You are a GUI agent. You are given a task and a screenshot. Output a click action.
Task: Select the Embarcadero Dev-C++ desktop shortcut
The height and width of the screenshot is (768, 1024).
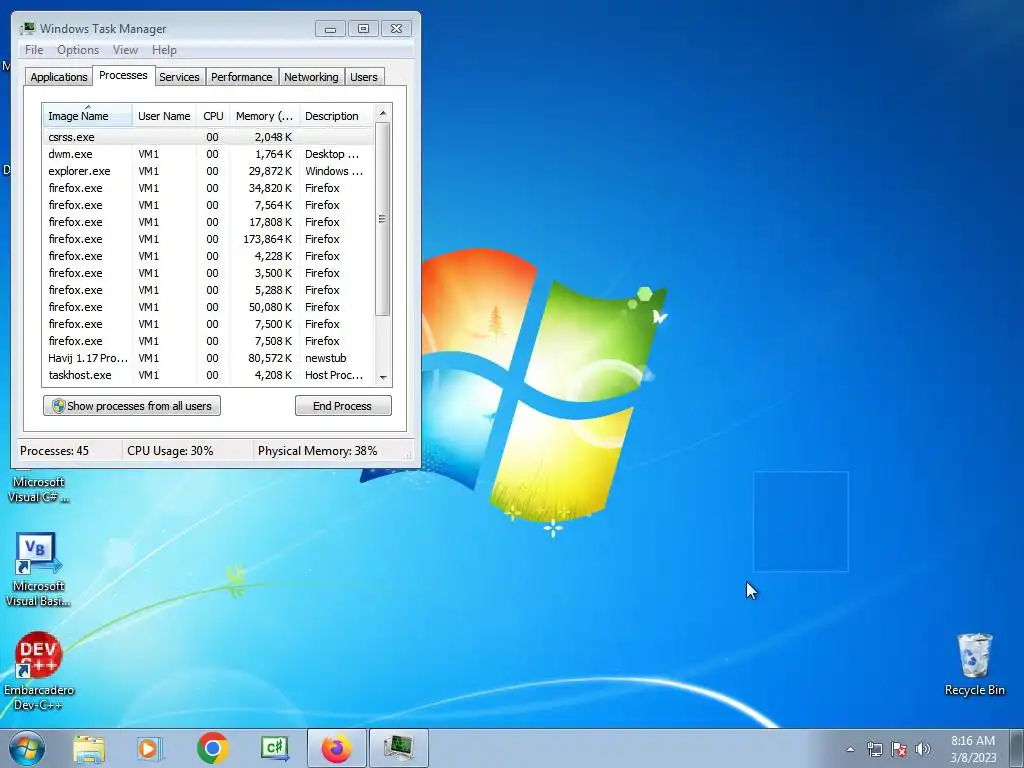point(38,671)
